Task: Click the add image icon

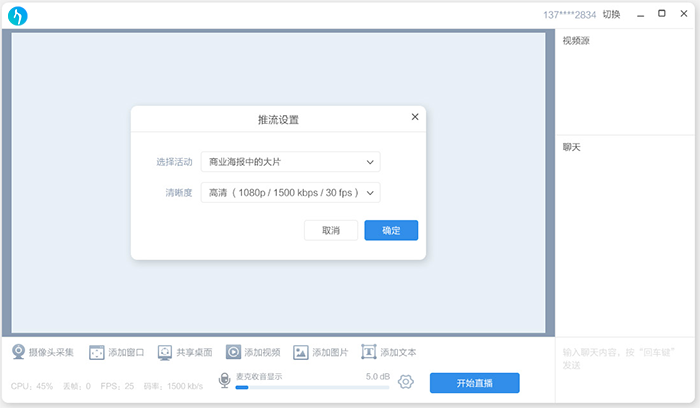Action: coord(301,352)
